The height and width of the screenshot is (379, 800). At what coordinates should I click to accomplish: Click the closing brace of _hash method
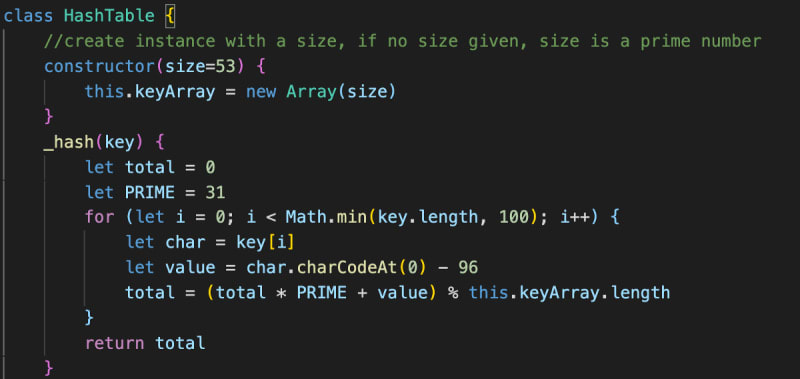tap(49, 367)
